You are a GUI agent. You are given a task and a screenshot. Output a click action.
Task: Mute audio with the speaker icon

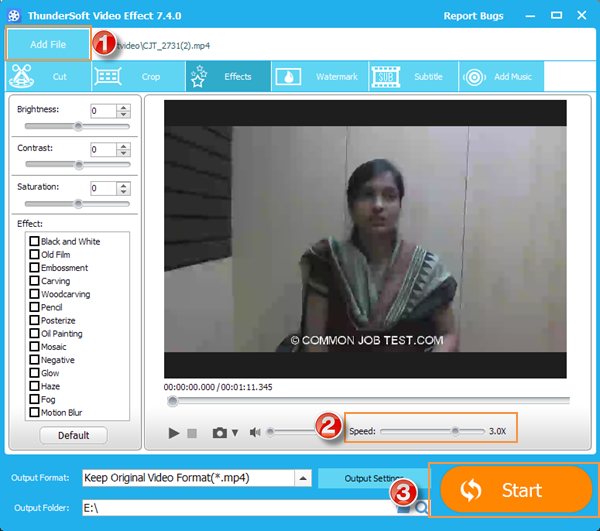point(255,433)
